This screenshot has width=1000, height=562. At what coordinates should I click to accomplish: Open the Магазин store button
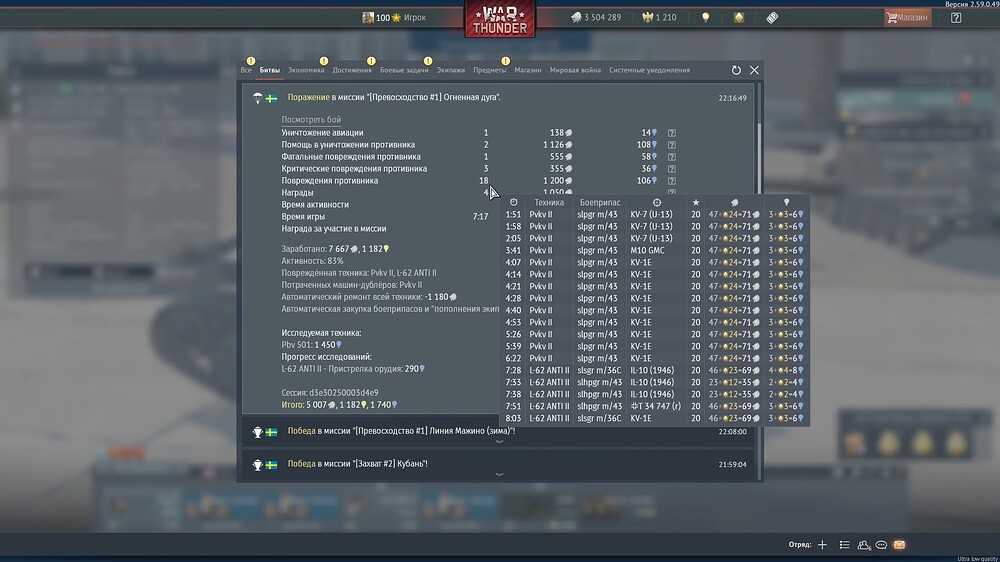(x=908, y=17)
